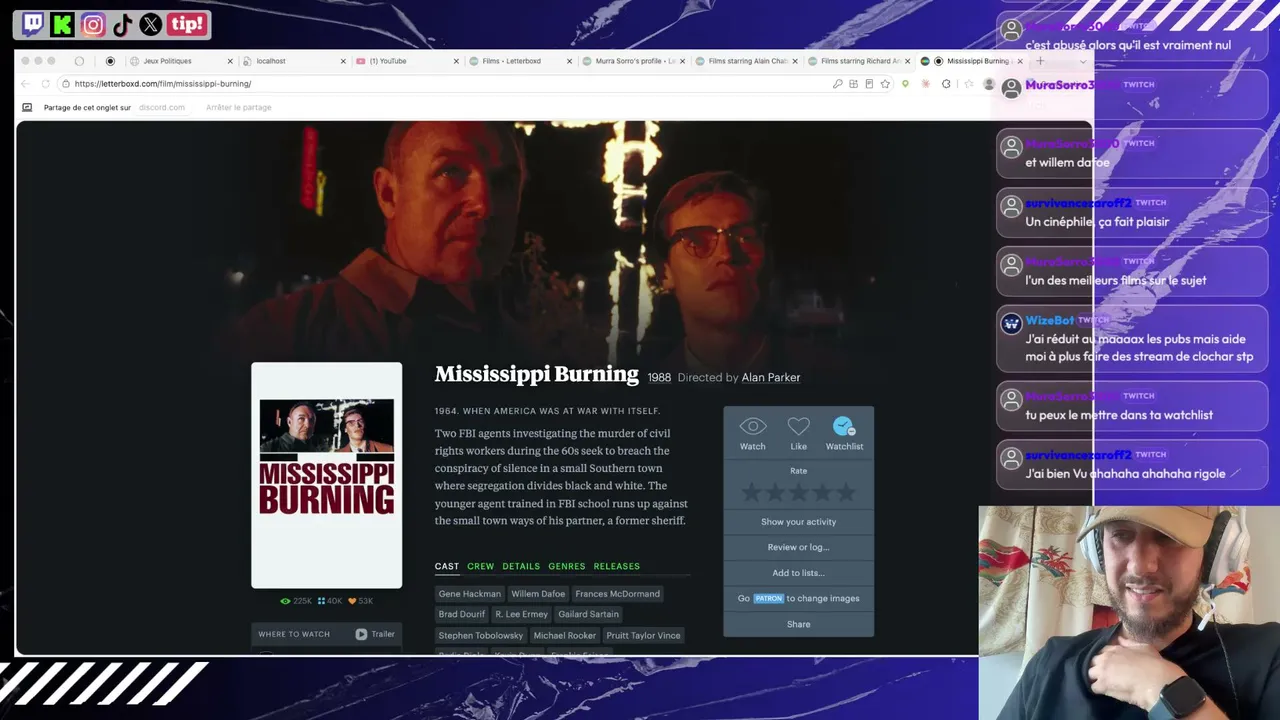Click the Share button
This screenshot has height=720, width=1280.
799,624
